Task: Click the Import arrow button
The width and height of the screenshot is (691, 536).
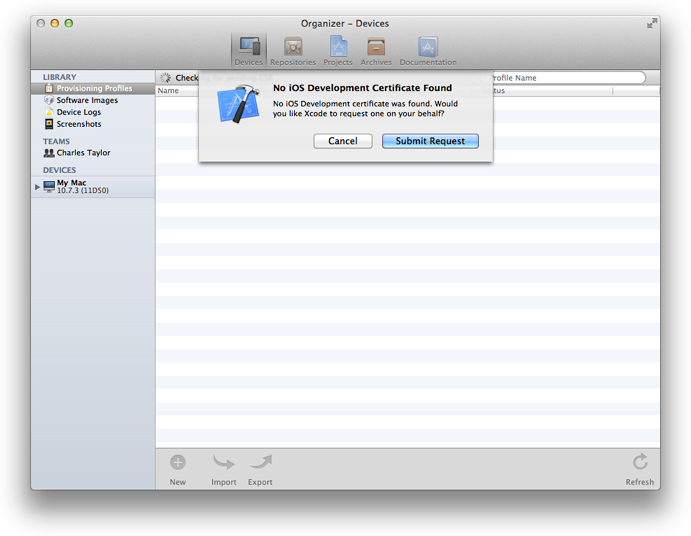Action: [x=223, y=470]
